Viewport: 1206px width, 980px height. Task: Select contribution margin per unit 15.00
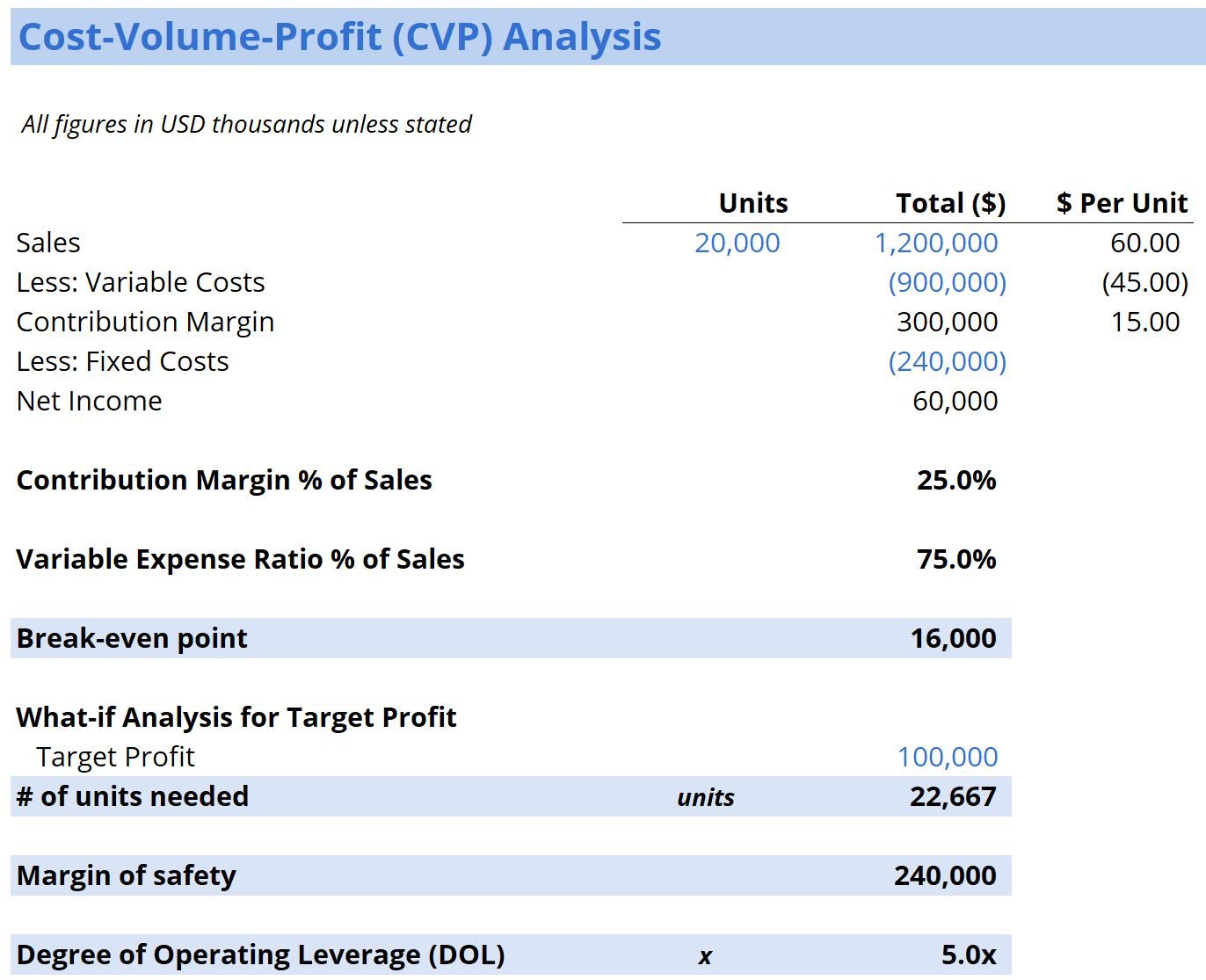click(x=1144, y=322)
